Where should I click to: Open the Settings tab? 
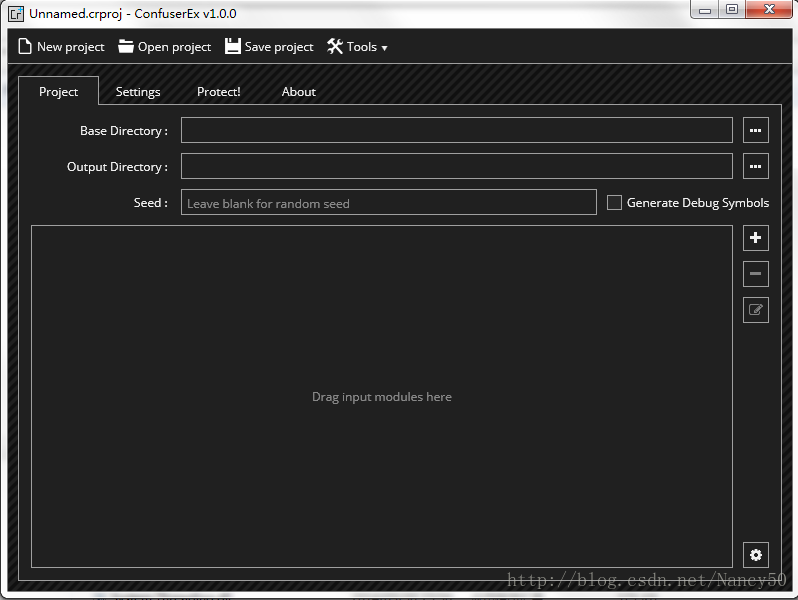[138, 92]
